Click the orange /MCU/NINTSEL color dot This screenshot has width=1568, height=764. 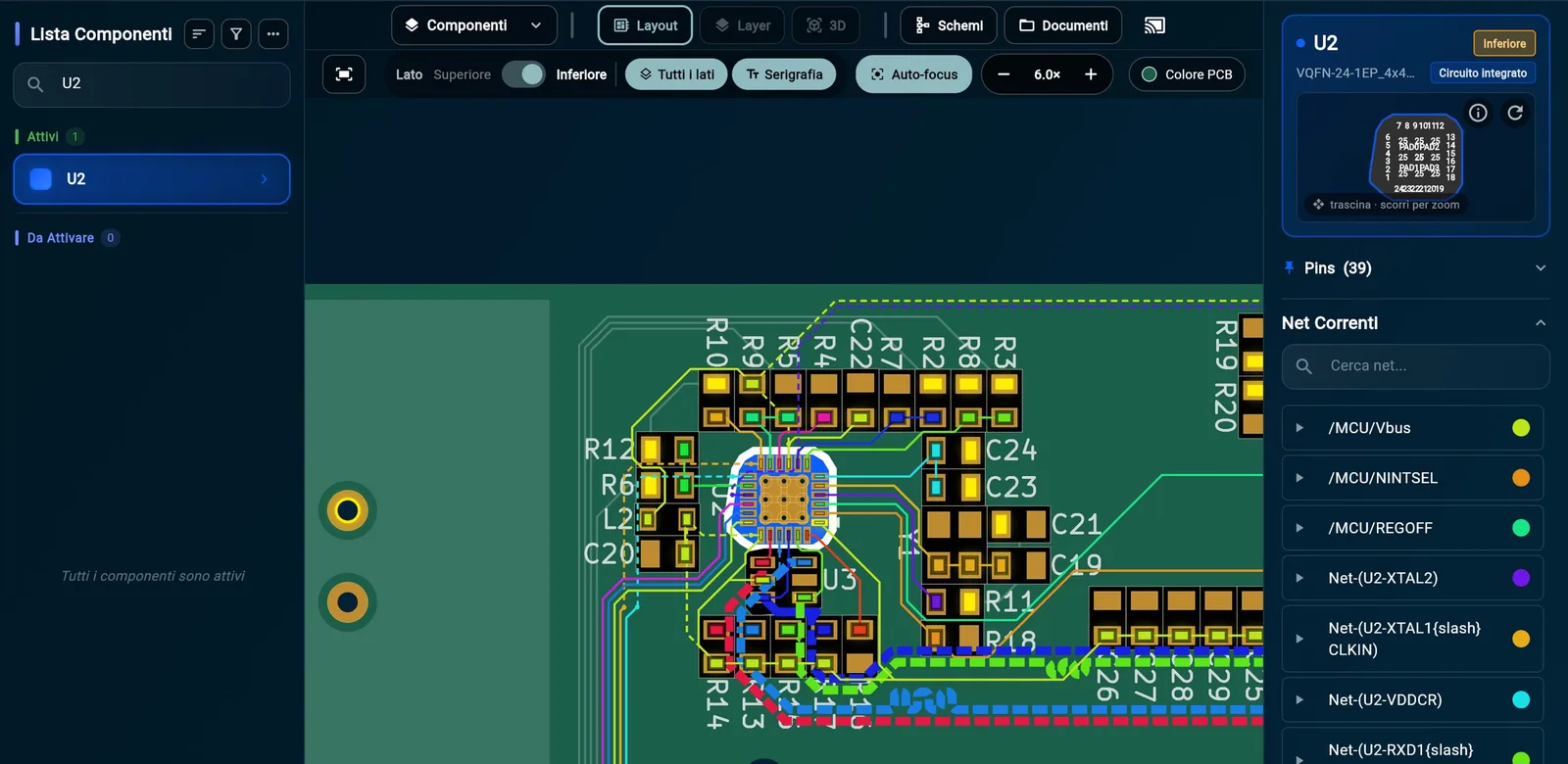point(1521,478)
